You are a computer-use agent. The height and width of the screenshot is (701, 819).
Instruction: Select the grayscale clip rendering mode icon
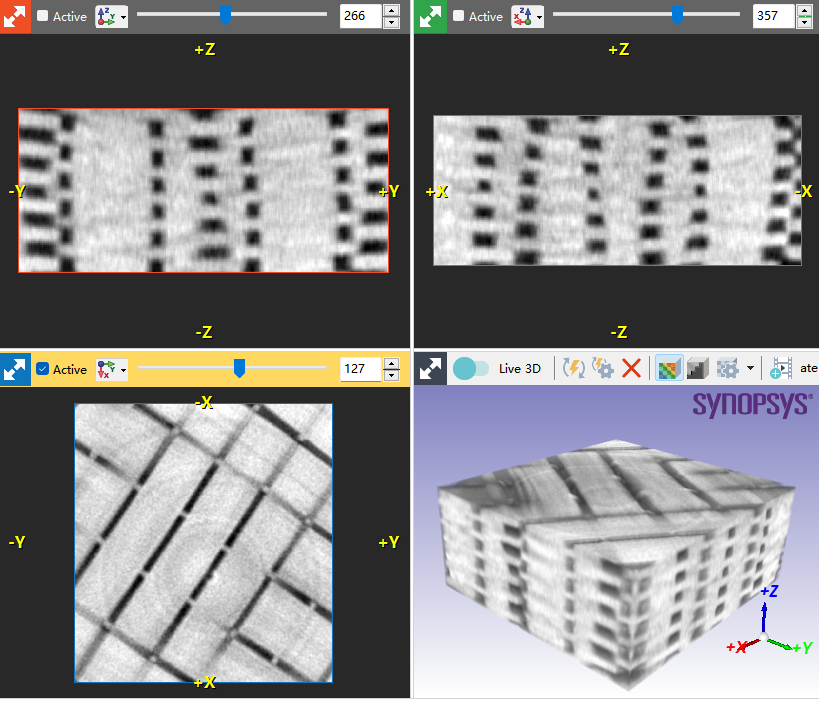(696, 367)
